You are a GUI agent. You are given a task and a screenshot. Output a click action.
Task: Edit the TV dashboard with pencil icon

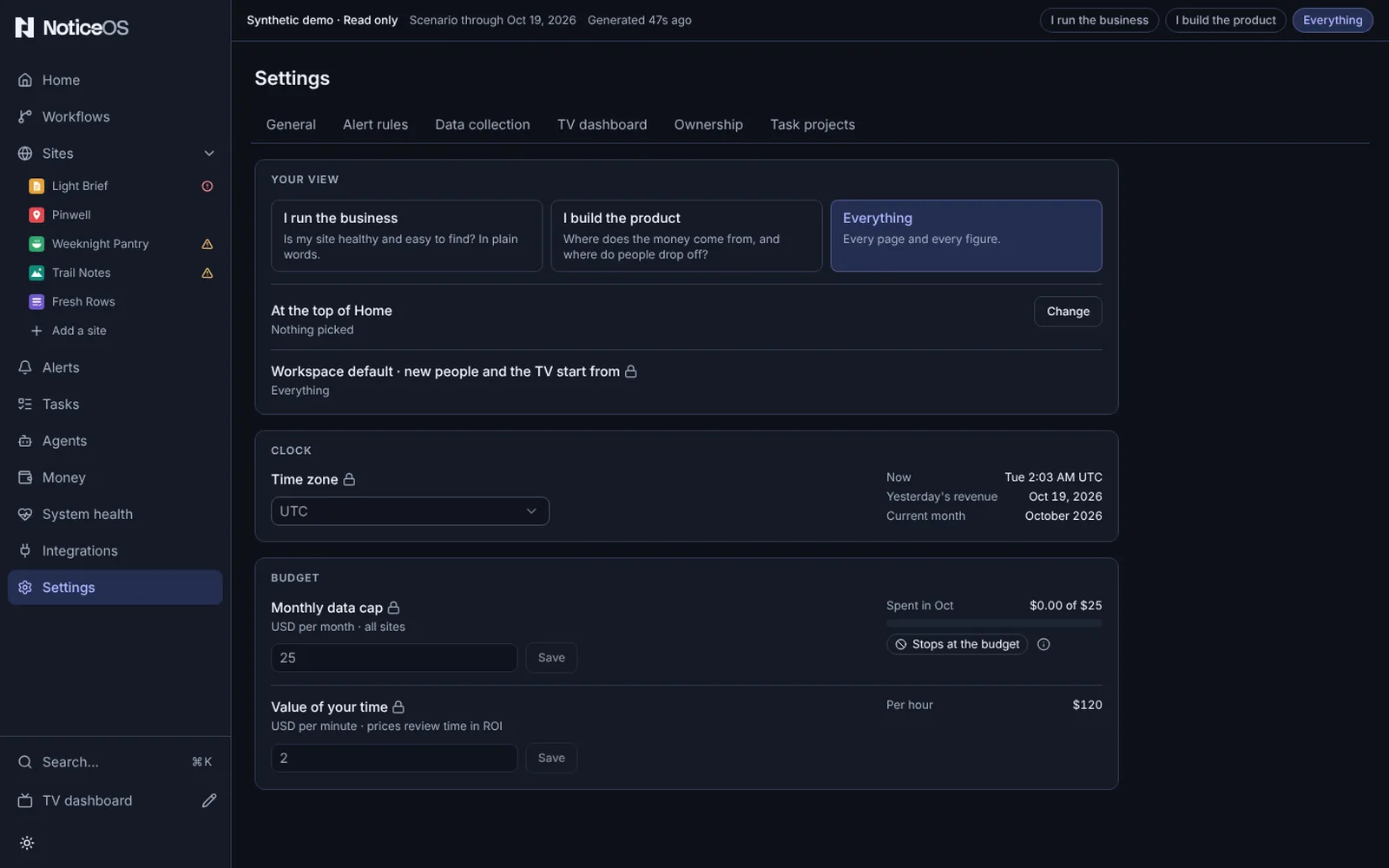coord(209,800)
